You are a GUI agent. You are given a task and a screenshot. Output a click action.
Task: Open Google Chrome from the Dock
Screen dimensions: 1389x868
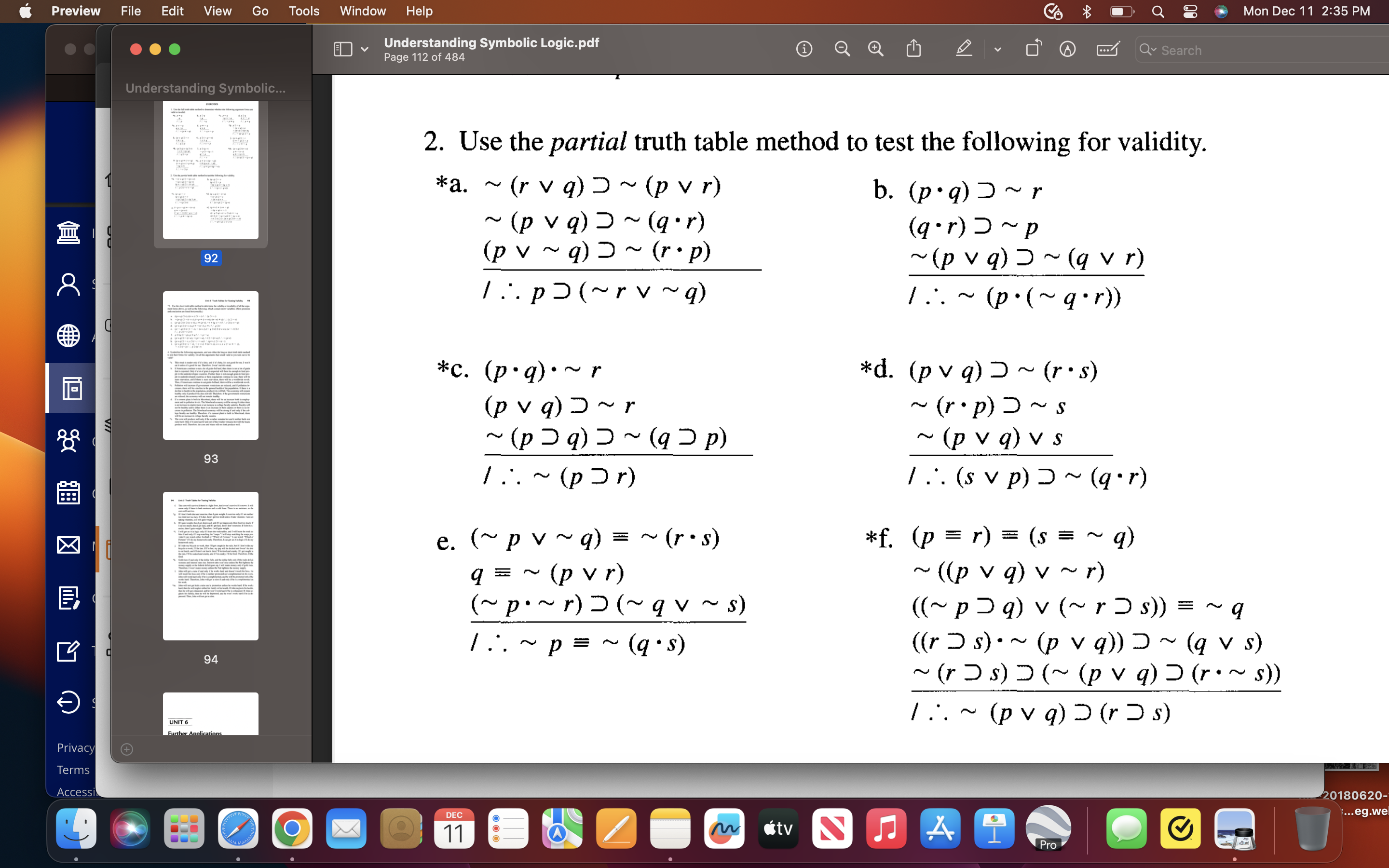292,828
